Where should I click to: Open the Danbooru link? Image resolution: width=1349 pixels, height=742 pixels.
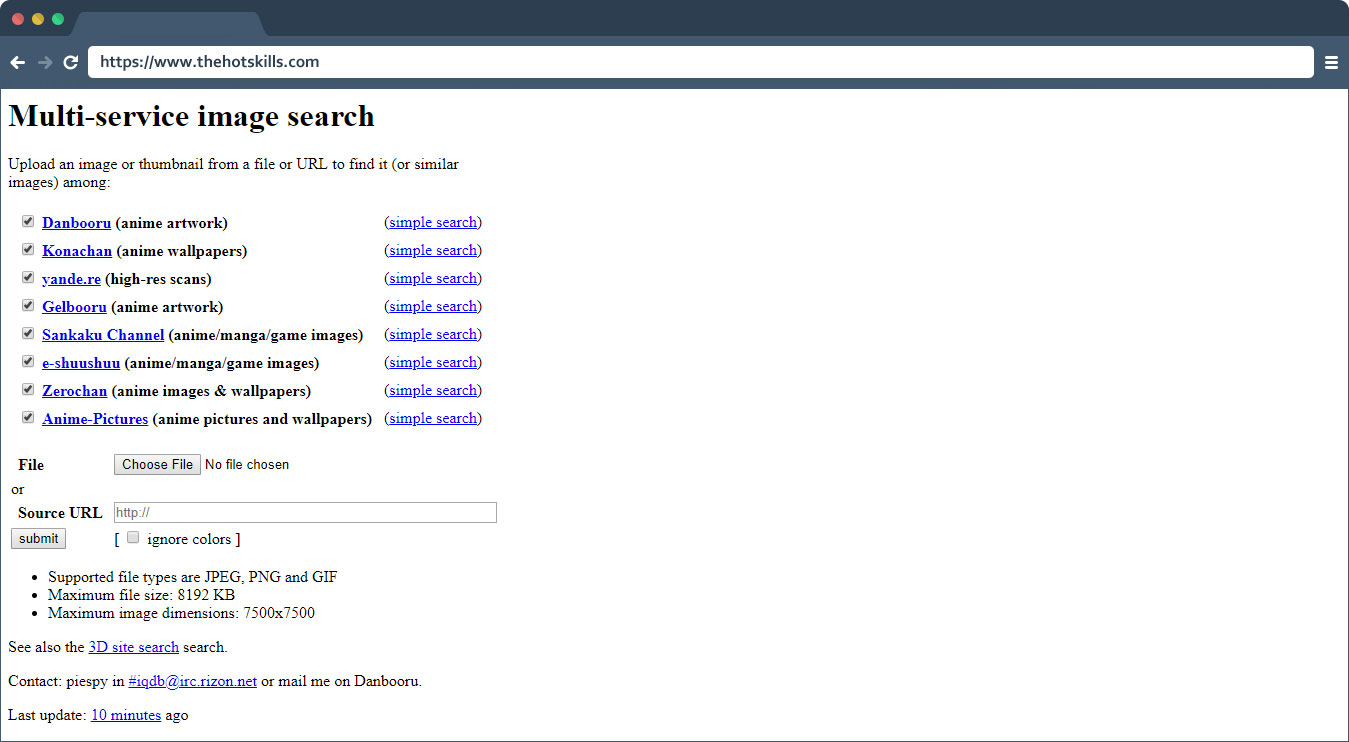click(x=76, y=223)
